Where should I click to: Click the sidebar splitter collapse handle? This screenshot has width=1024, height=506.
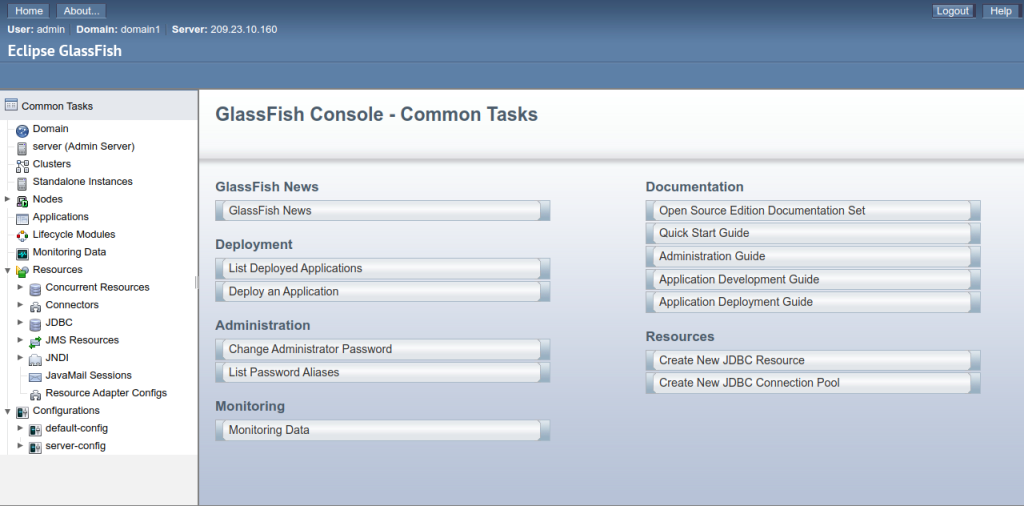(197, 282)
